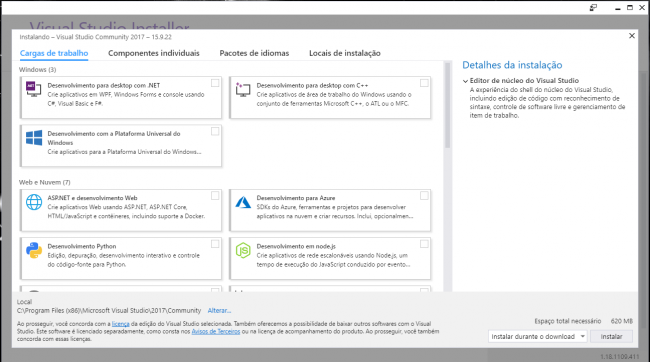
Task: Open the licença link
Action: [x=120, y=324]
